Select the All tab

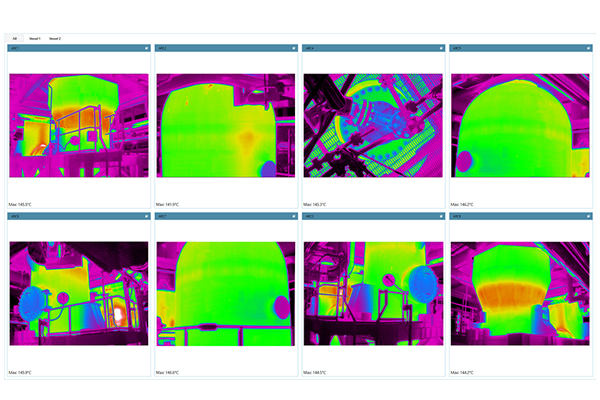click(15, 39)
